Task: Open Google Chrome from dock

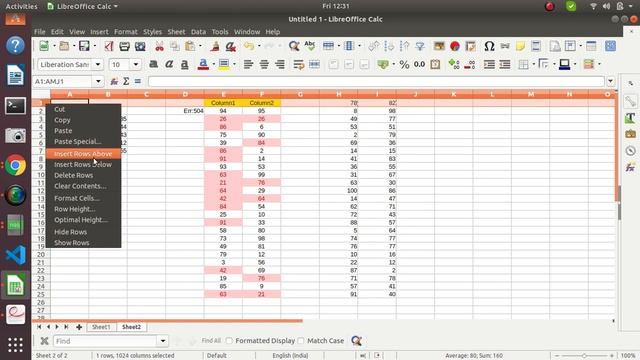Action: point(16,165)
